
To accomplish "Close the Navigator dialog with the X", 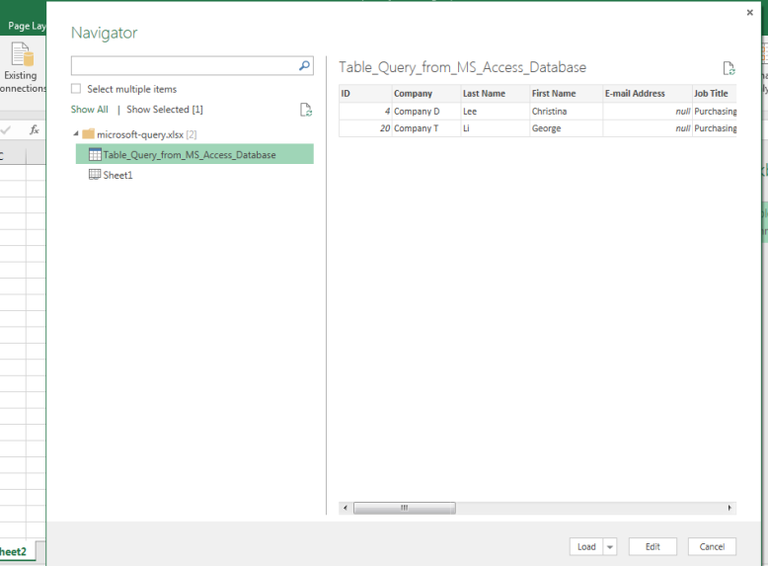I will click(749, 13).
